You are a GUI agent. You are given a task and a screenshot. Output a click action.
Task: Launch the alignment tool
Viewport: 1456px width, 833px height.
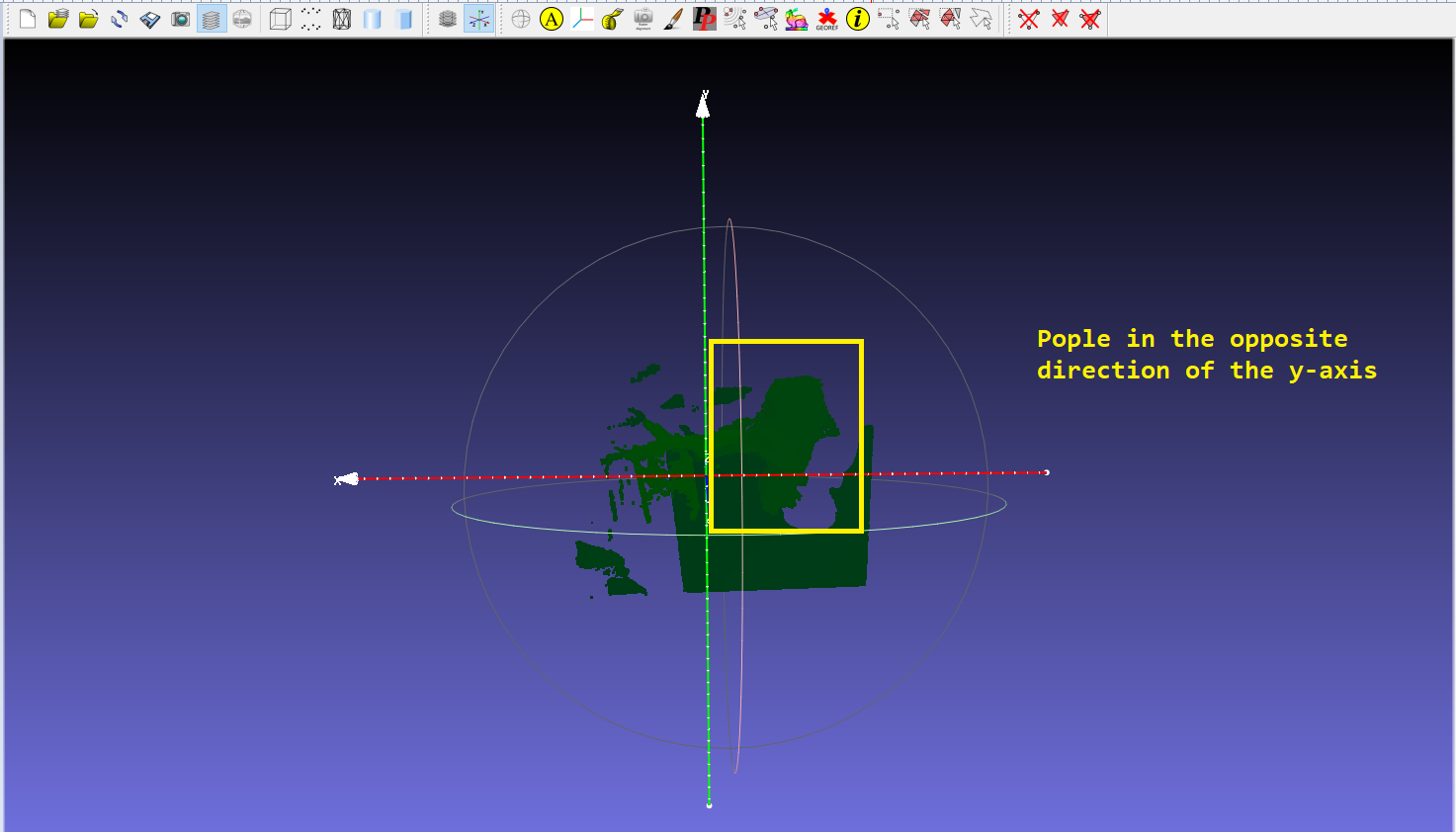click(766, 19)
